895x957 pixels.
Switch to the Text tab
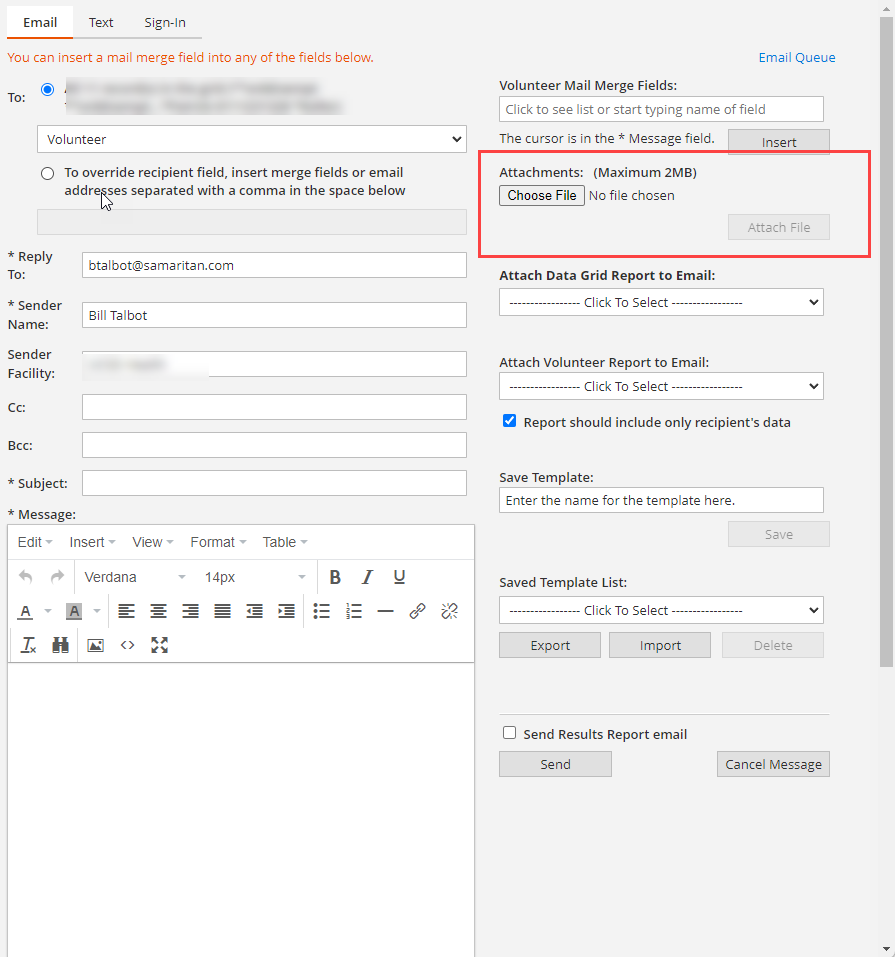point(100,22)
